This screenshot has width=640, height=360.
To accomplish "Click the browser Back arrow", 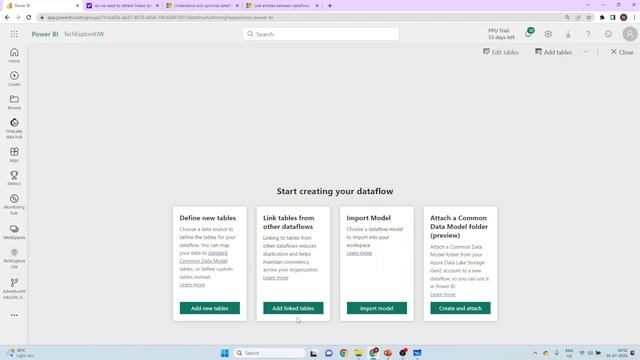I will coord(7,18).
